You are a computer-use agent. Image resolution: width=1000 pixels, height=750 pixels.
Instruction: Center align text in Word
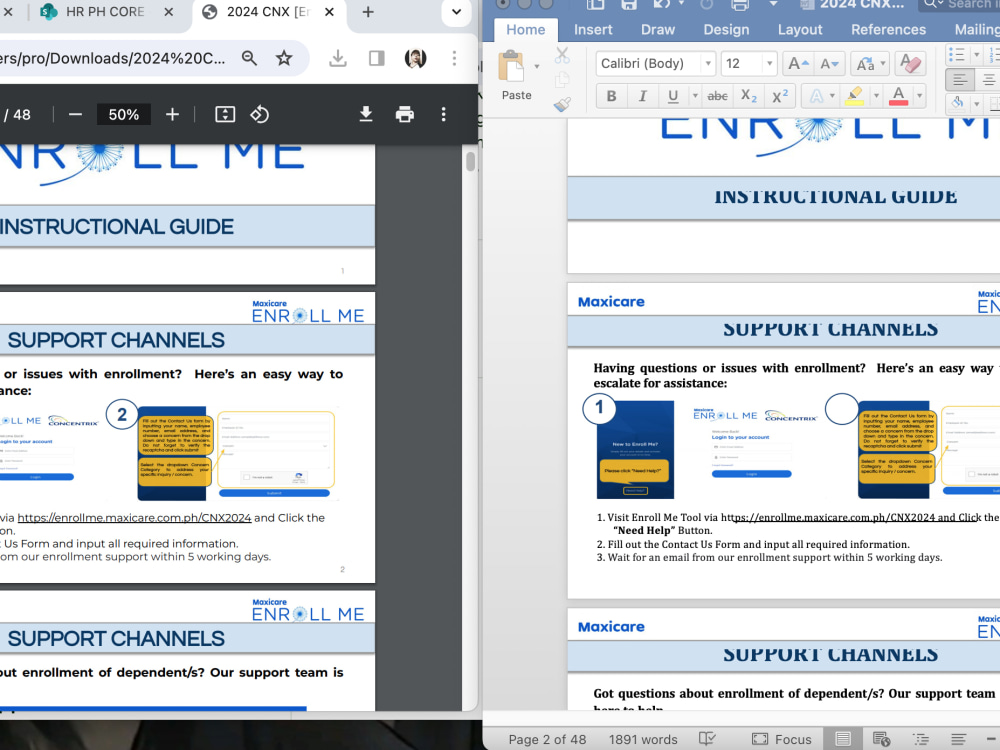click(989, 80)
